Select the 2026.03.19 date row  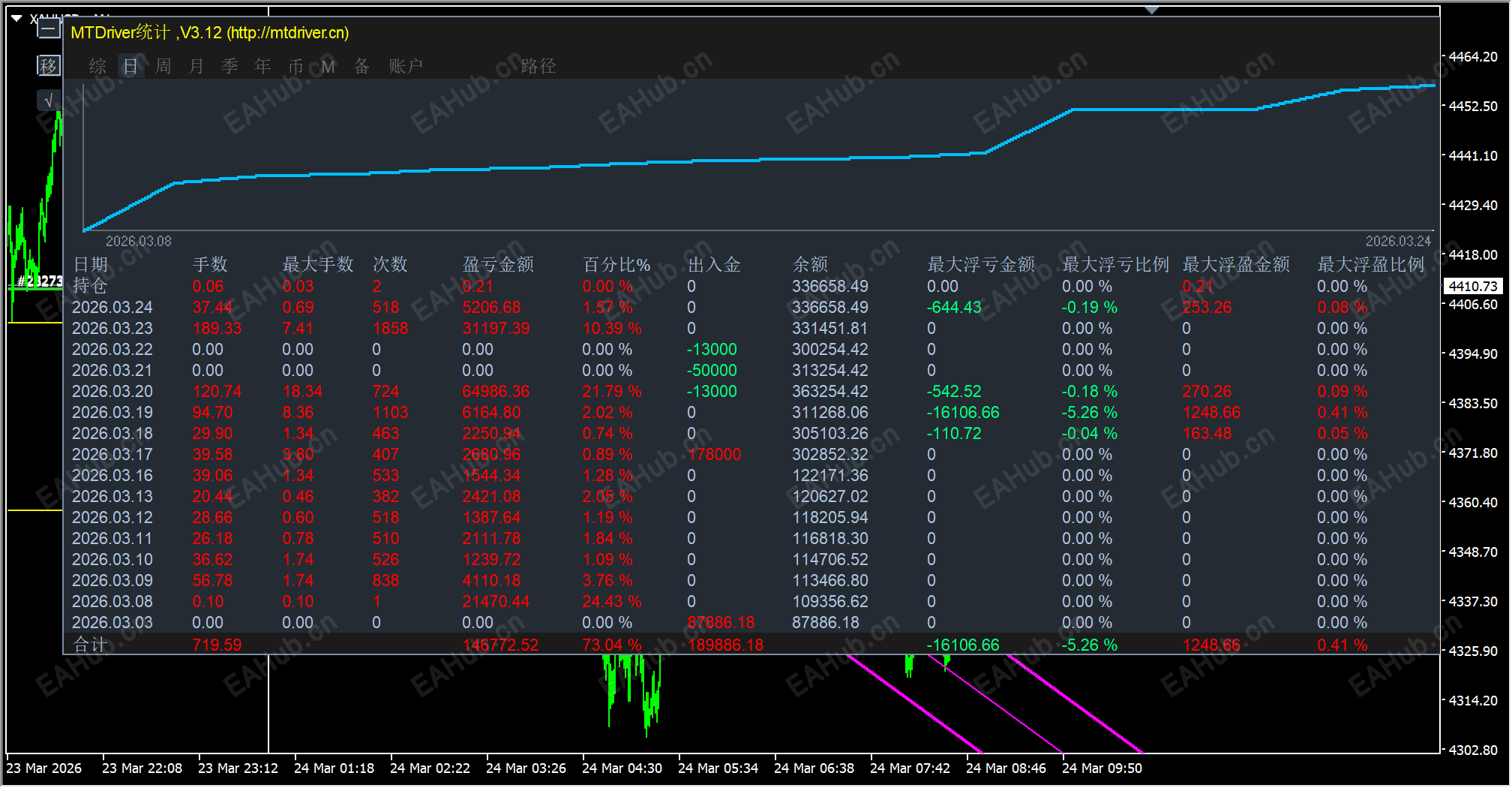[x=112, y=413]
